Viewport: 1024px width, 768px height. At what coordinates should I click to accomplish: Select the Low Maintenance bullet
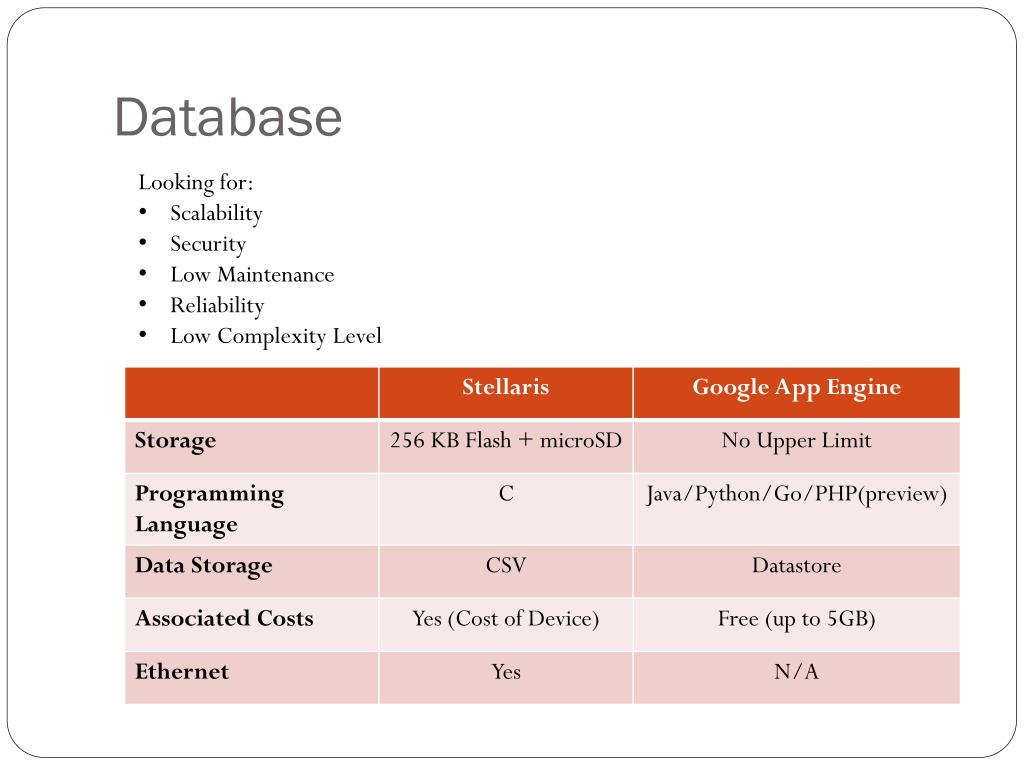click(x=252, y=275)
